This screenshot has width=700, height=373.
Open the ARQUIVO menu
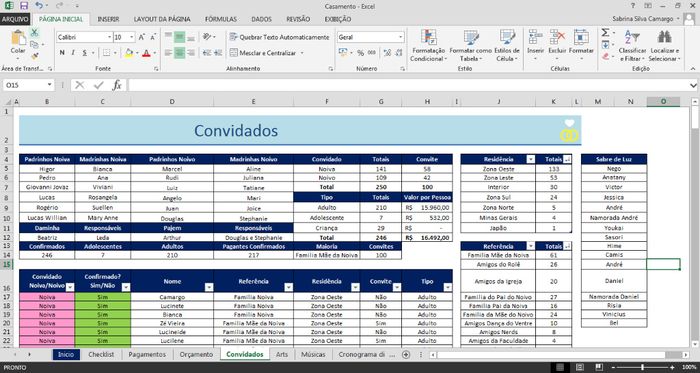coord(15,19)
